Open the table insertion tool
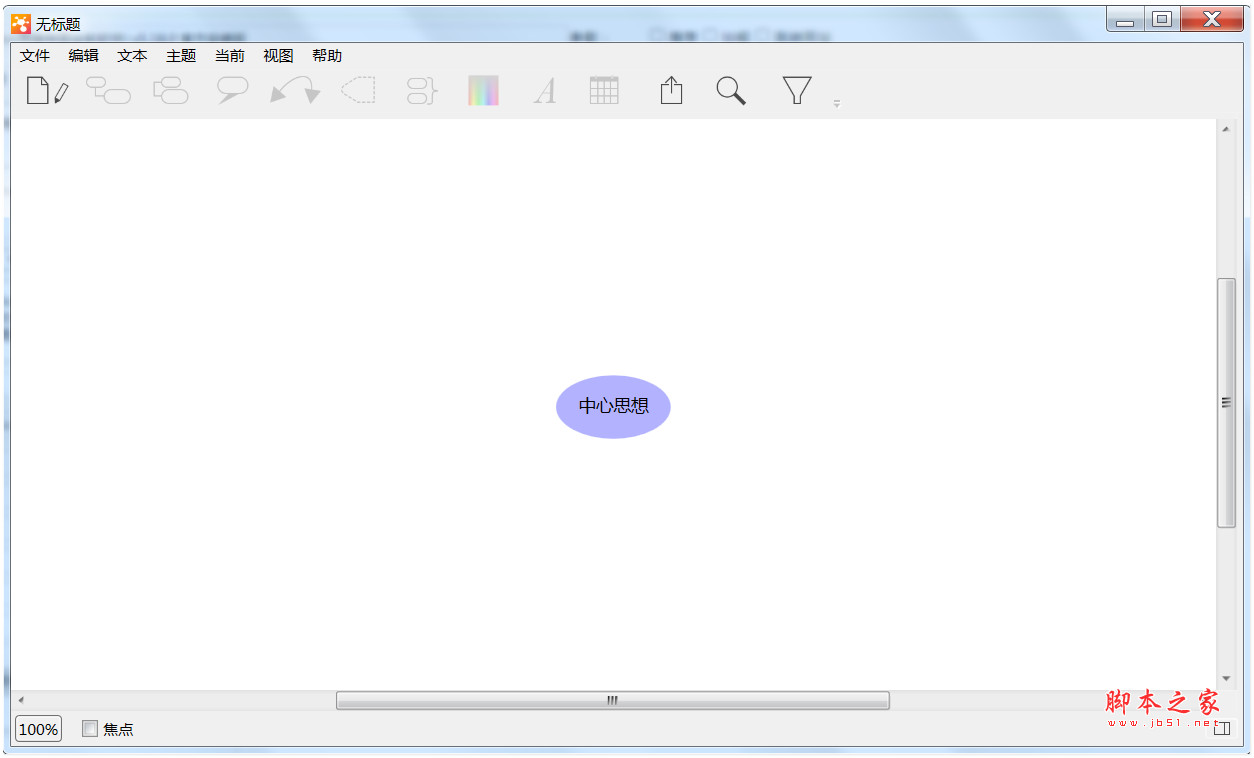This screenshot has height=758, width=1254. pos(604,90)
